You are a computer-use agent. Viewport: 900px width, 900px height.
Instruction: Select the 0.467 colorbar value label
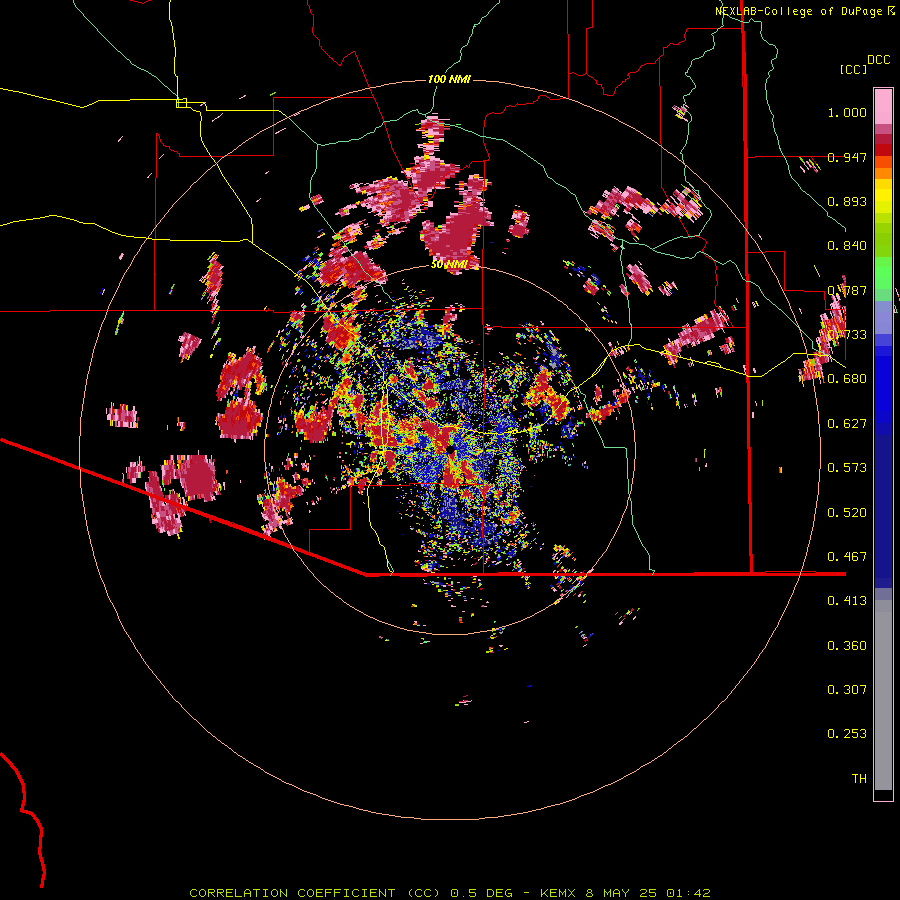coord(847,556)
